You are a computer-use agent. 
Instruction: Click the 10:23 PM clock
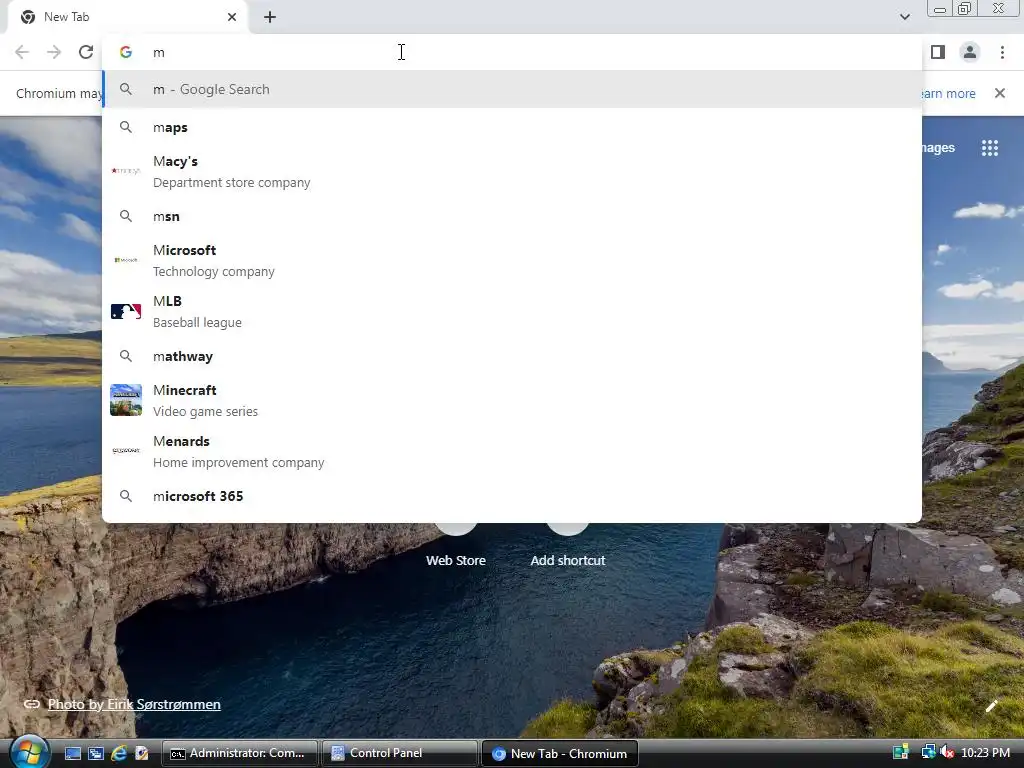(x=985, y=753)
